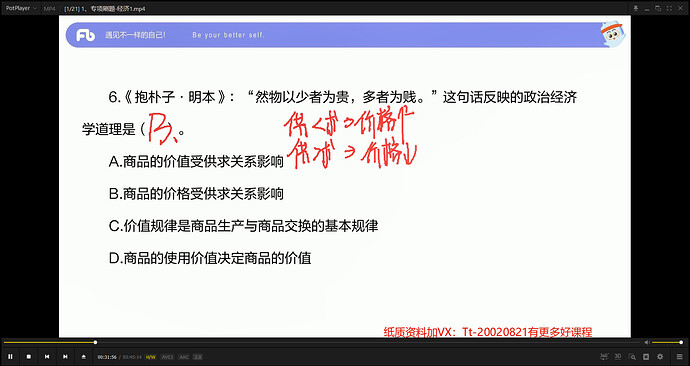Close the PotPlayer window

click(x=681, y=8)
